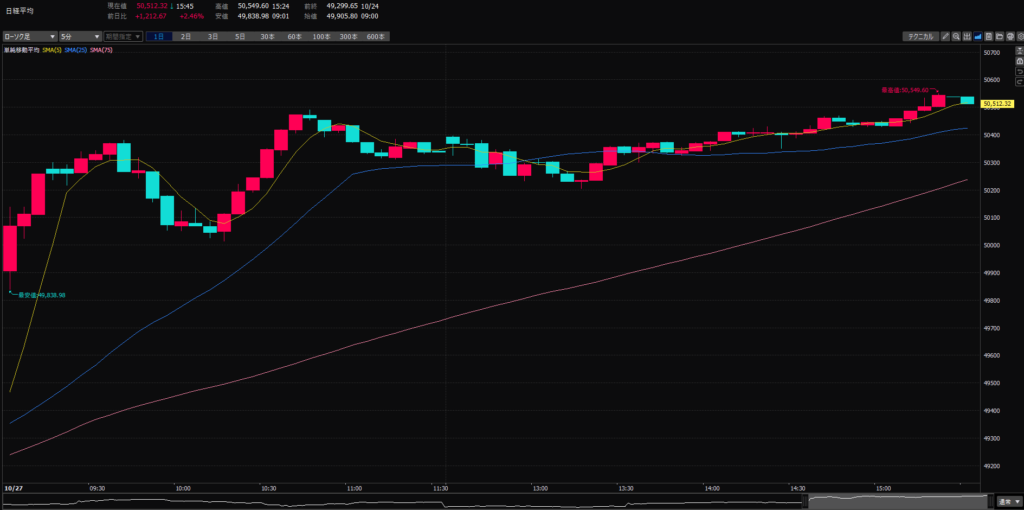Select the 600本 bar count option
Image resolution: width=1024 pixels, height=510 pixels.
click(374, 36)
